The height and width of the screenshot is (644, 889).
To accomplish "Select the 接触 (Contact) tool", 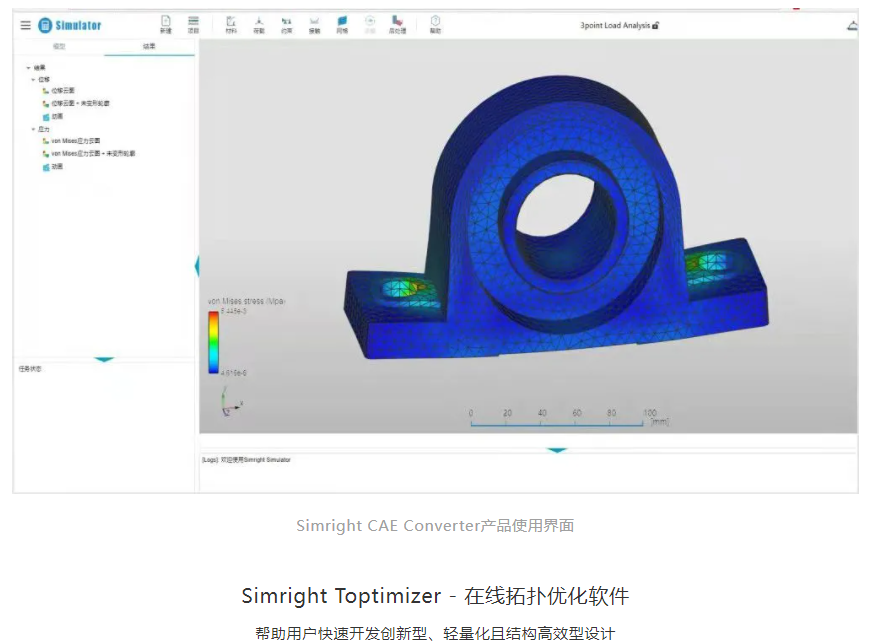I will coord(314,24).
